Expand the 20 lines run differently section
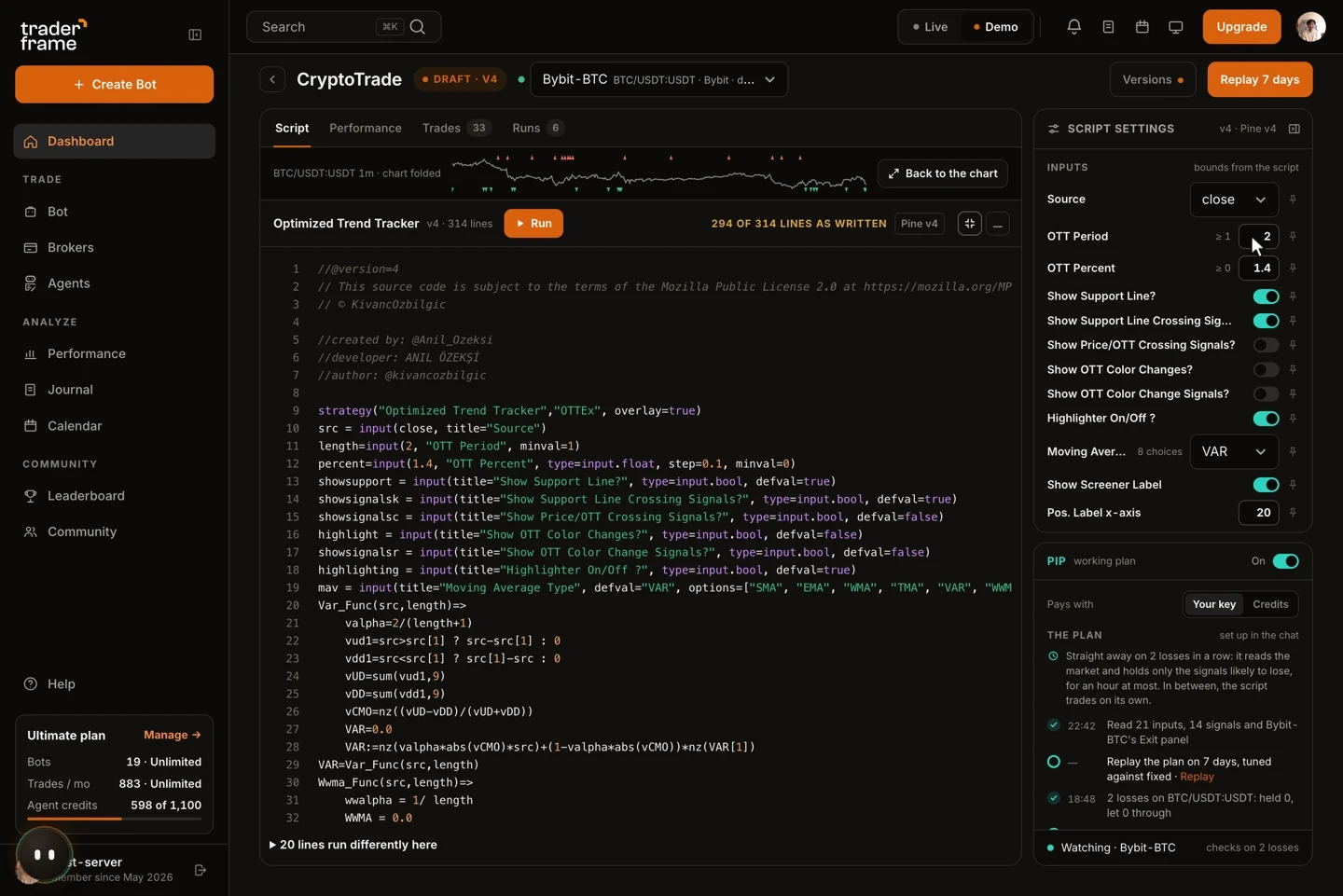Image resolution: width=1343 pixels, height=896 pixels. (x=353, y=845)
